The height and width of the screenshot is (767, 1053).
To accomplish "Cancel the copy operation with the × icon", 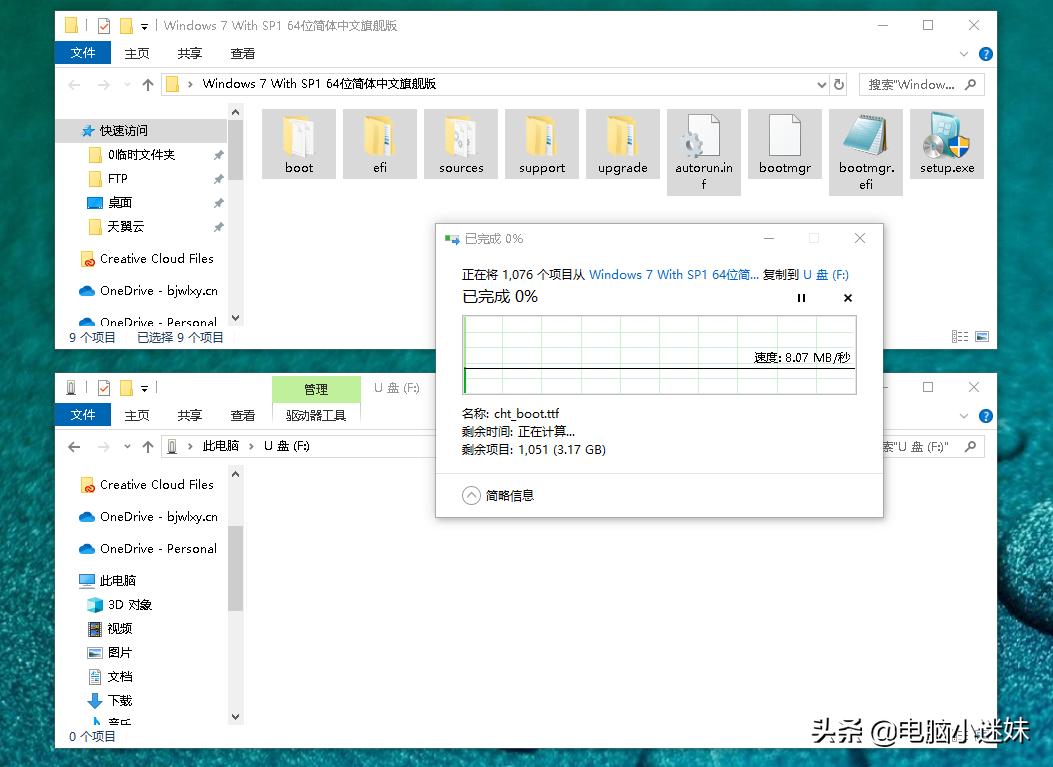I will tap(846, 297).
